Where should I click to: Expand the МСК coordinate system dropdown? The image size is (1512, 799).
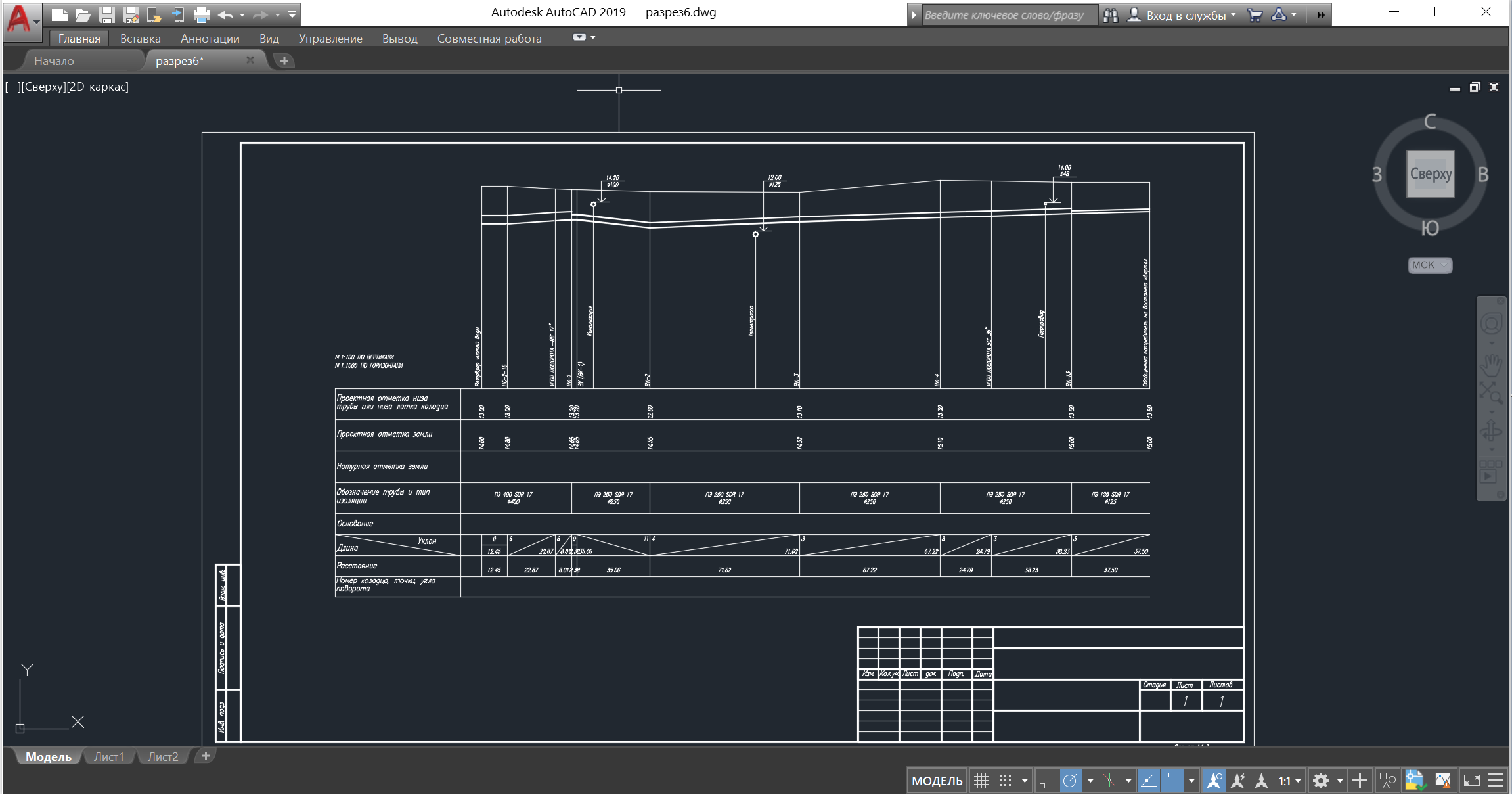1430,265
